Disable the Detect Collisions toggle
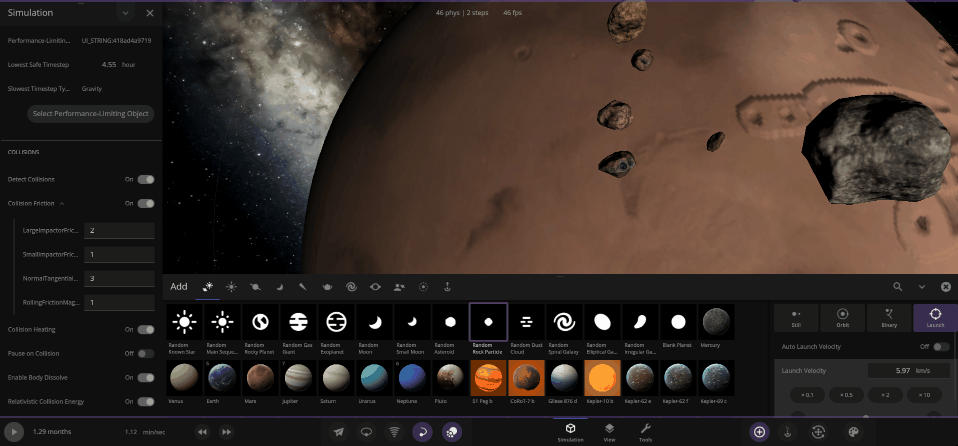 click(146, 180)
